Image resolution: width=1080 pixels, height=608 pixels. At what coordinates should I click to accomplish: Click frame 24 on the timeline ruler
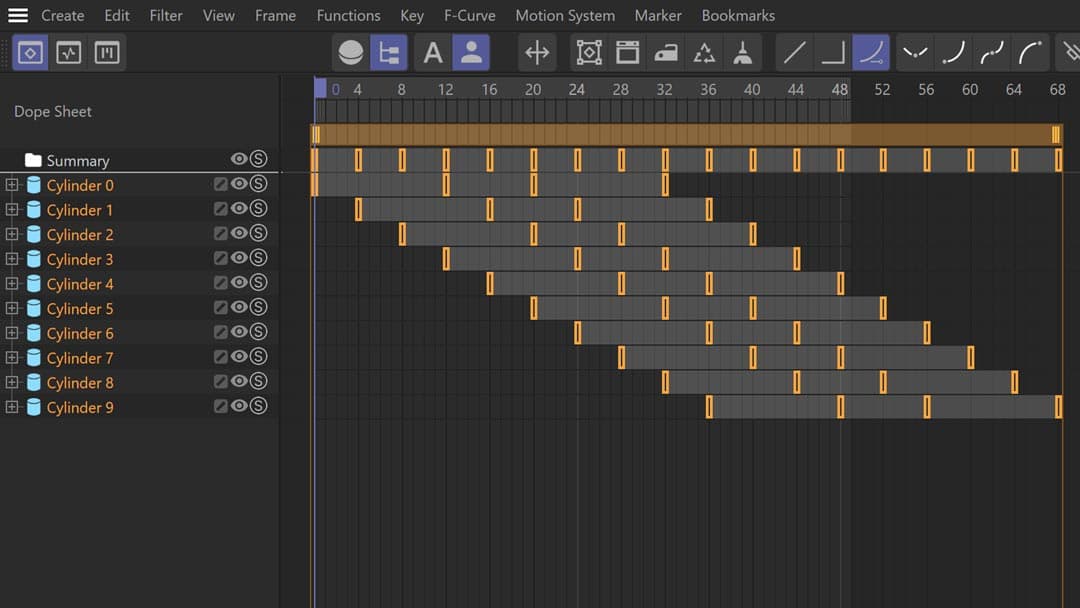577,90
